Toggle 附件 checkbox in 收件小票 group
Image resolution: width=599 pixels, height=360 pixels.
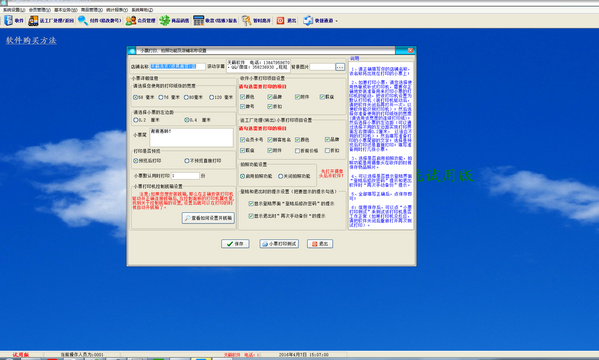(297, 97)
